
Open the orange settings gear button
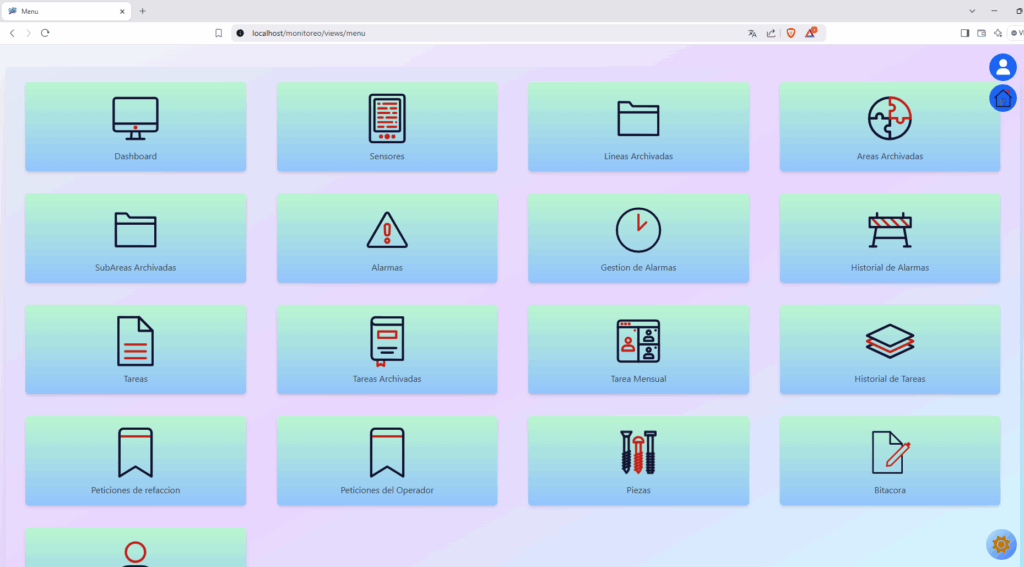coord(1000,544)
